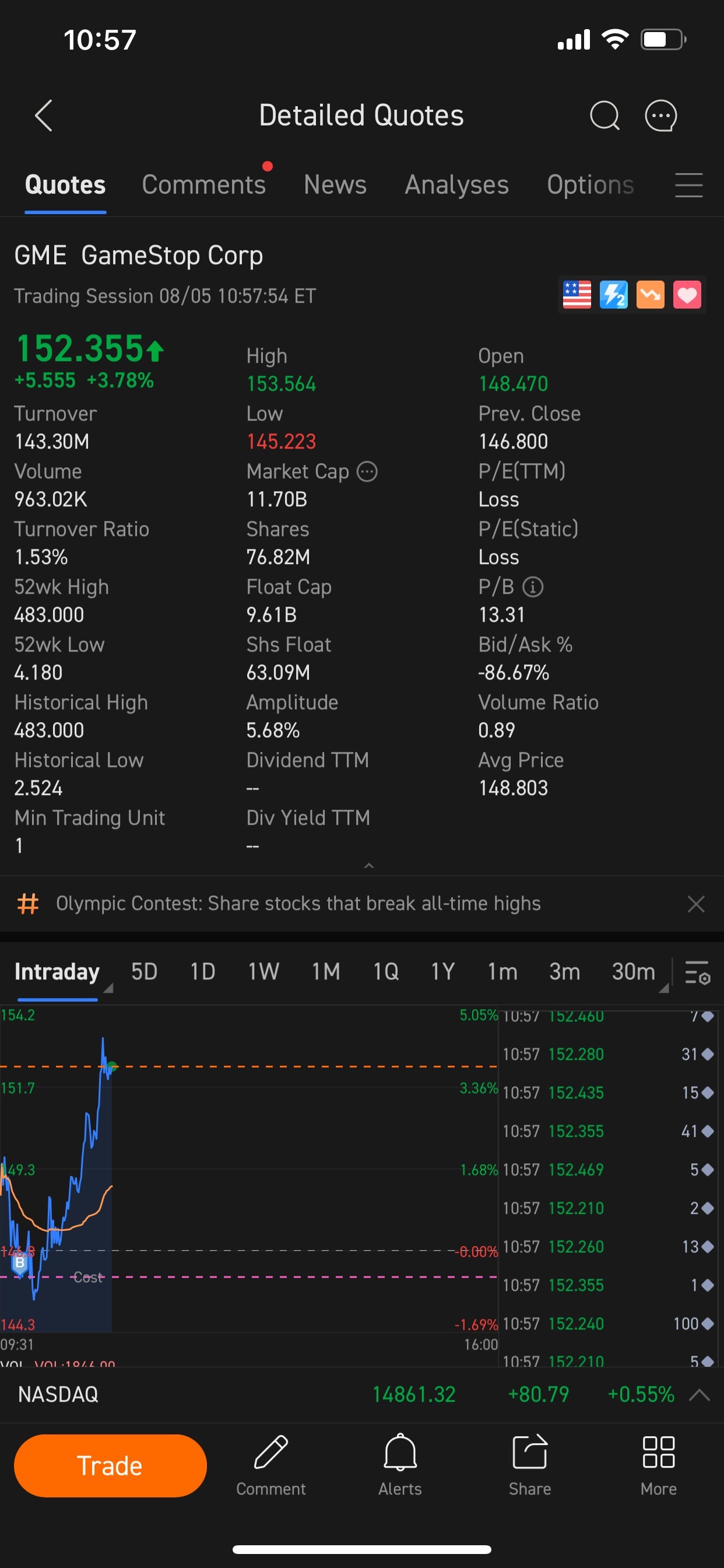Screen dimensions: 724x1568
Task: Open the P/B info icon
Action: pyautogui.click(x=533, y=587)
